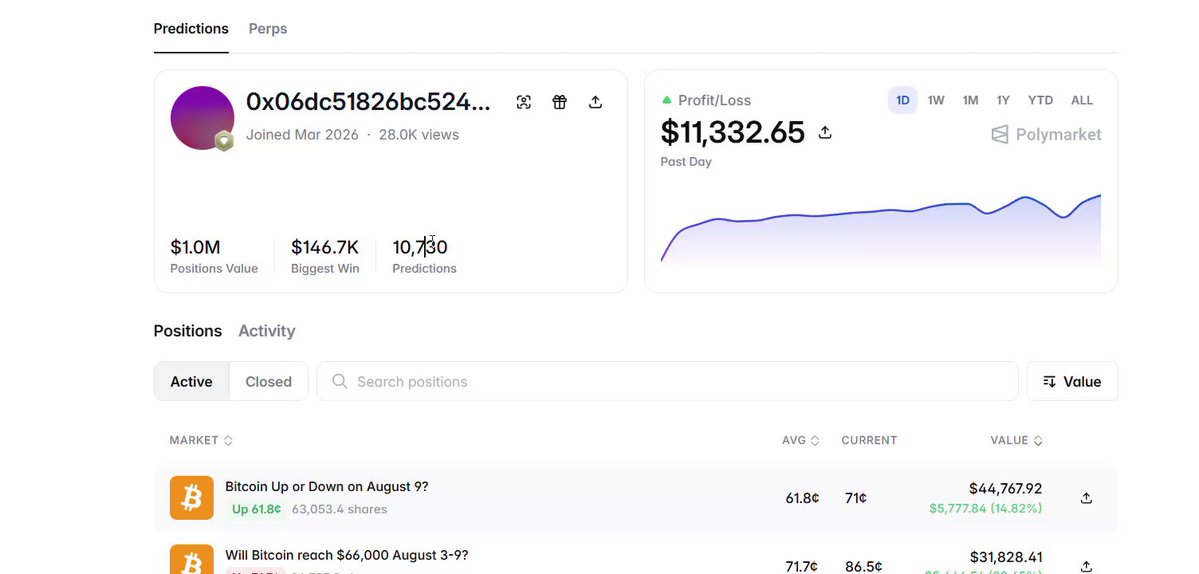Click the magnifier icon in search box
Screen dimensions: 1199x574
point(340,381)
